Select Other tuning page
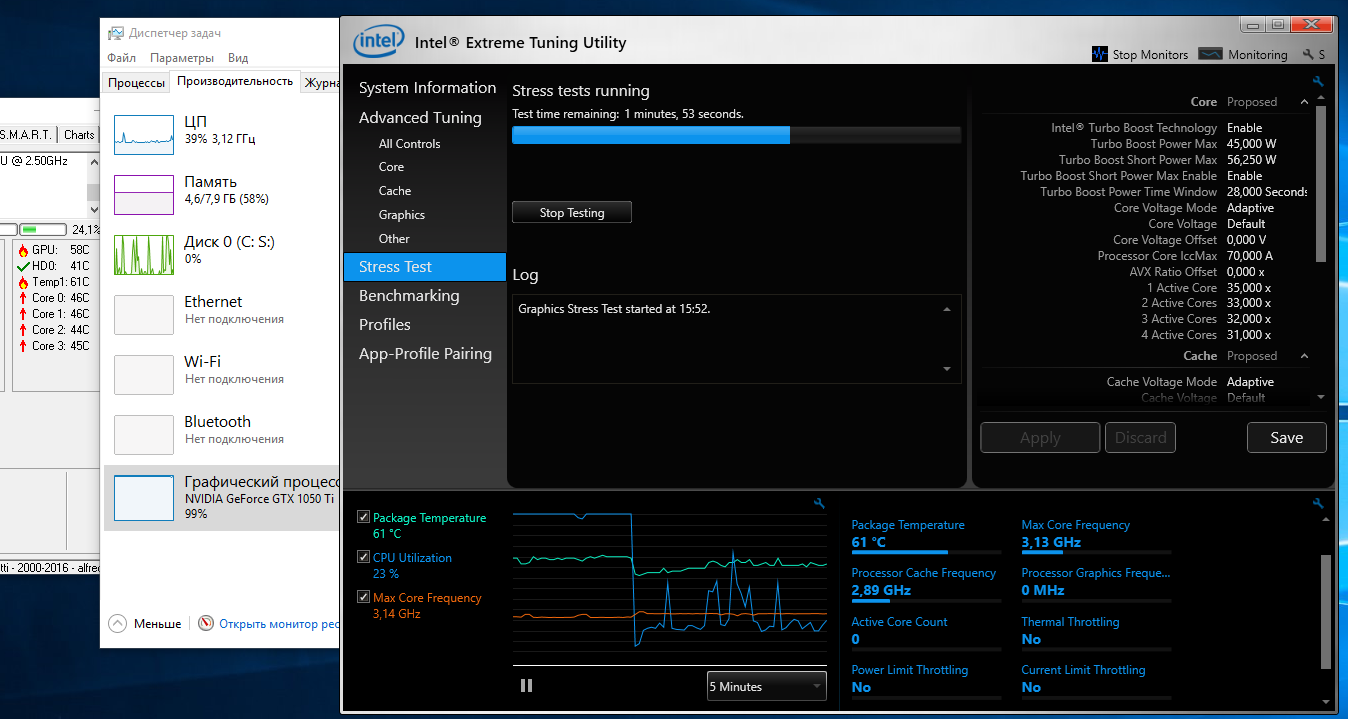The height and width of the screenshot is (719, 1348). [x=394, y=239]
